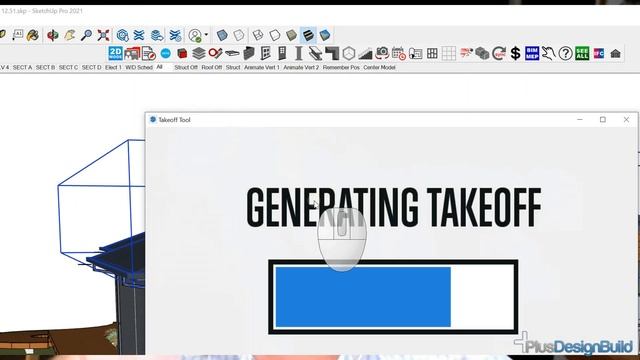Switch to the WD Sched scene tab
640x360 pixels.
(139, 67)
